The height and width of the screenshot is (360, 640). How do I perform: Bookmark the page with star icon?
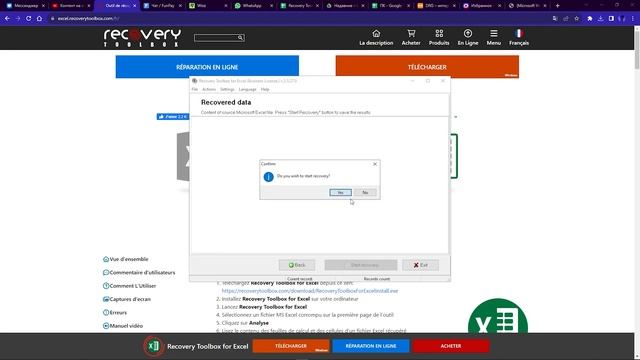pyautogui.click(x=576, y=18)
